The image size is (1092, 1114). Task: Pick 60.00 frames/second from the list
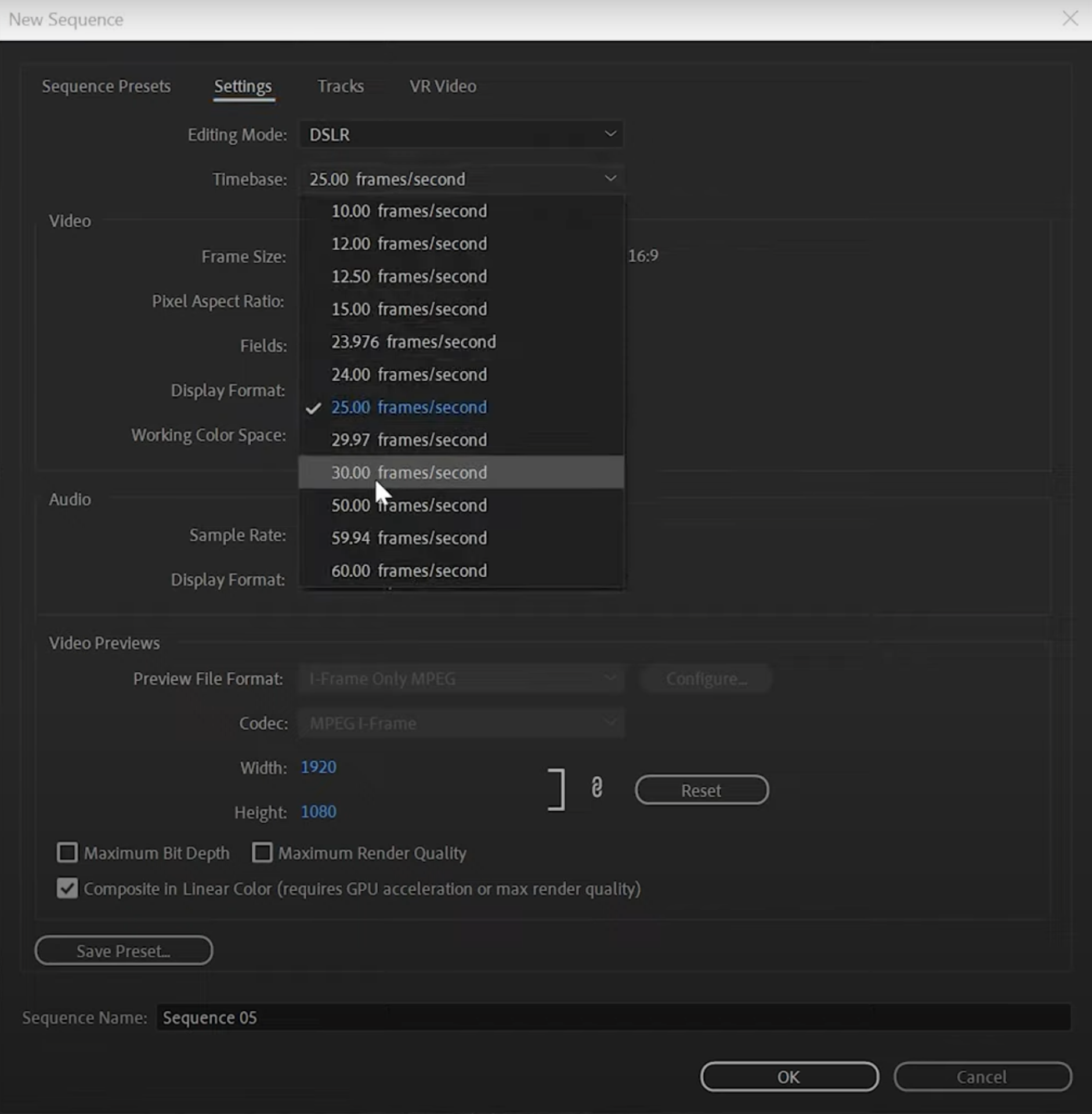(x=461, y=570)
